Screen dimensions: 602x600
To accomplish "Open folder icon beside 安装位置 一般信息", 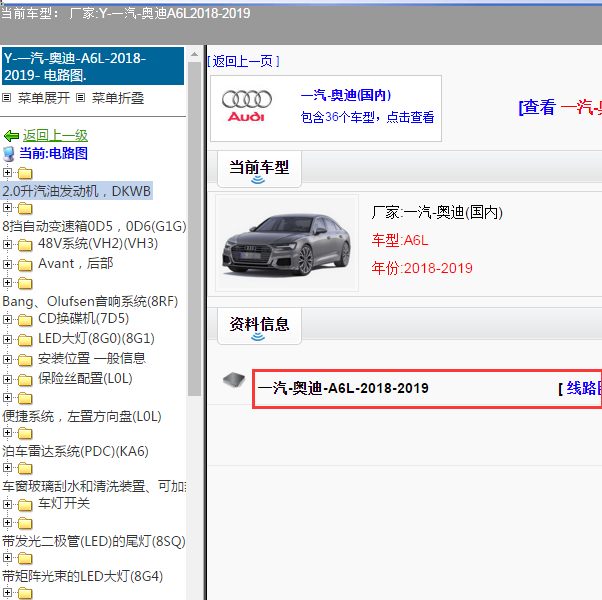I will click(25, 360).
